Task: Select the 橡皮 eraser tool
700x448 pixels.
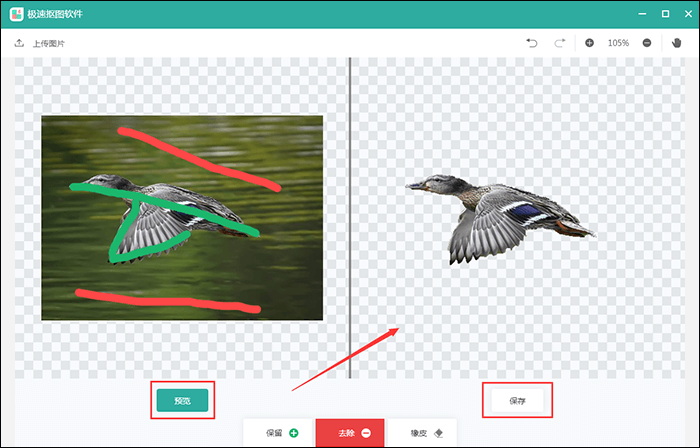Action: coord(422,433)
